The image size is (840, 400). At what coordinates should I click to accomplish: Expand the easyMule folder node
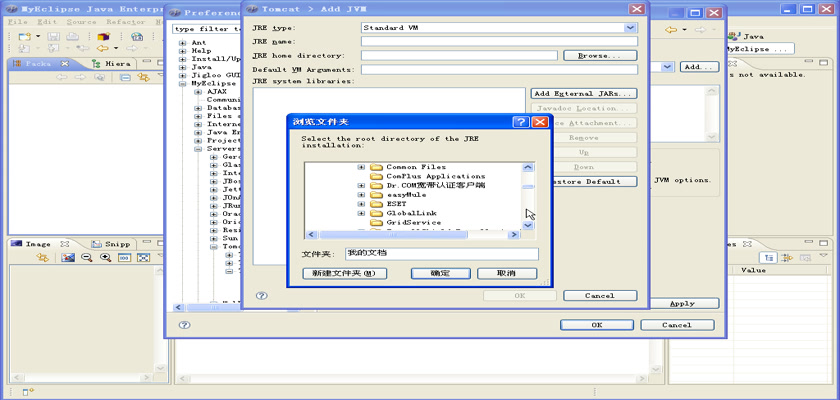361,195
